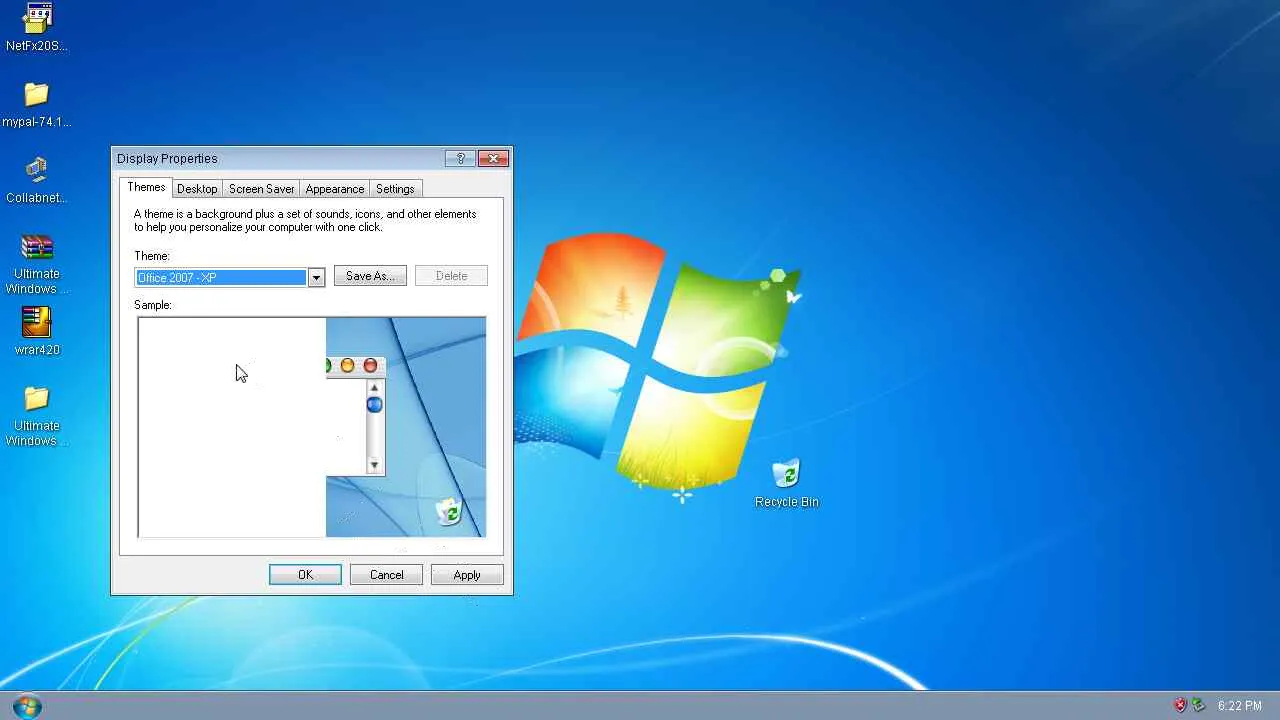Open the Screen Saver tab
Viewport: 1280px width, 720px height.
[262, 189]
